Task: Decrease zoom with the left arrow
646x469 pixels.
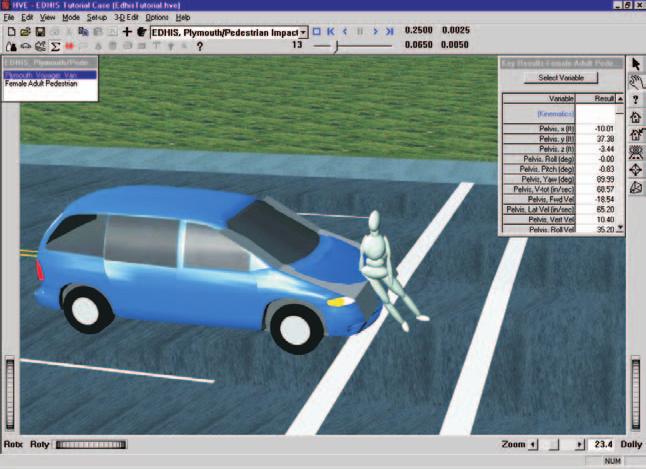Action: click(x=534, y=445)
